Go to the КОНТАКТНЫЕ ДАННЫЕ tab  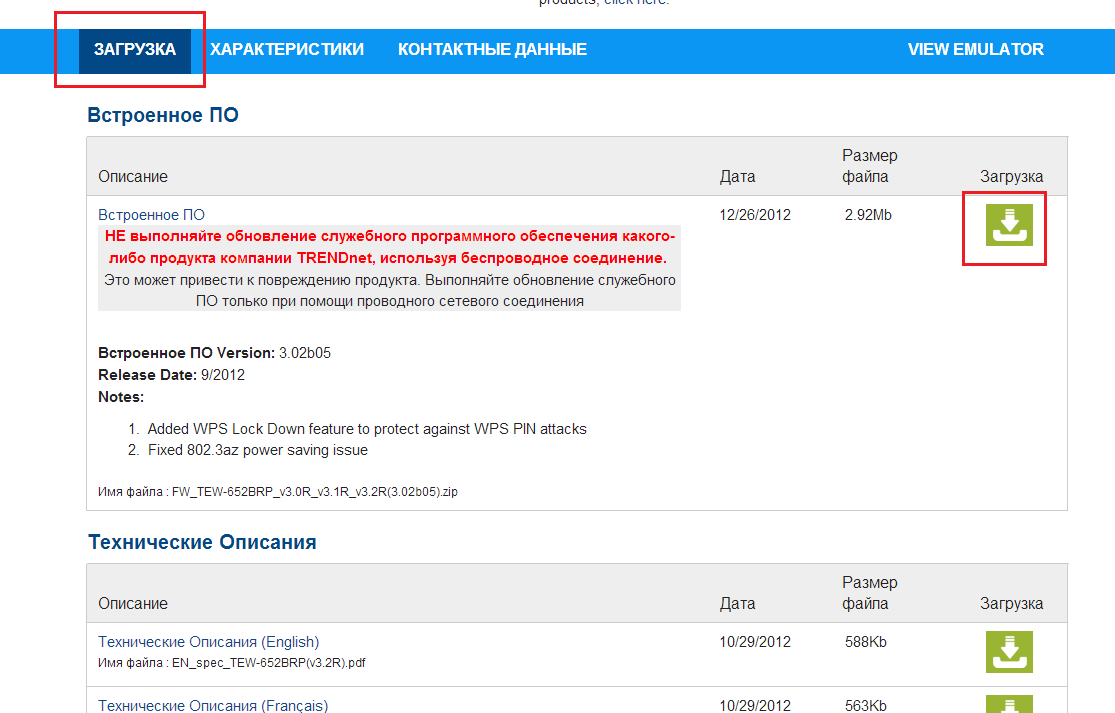pyautogui.click(x=492, y=50)
